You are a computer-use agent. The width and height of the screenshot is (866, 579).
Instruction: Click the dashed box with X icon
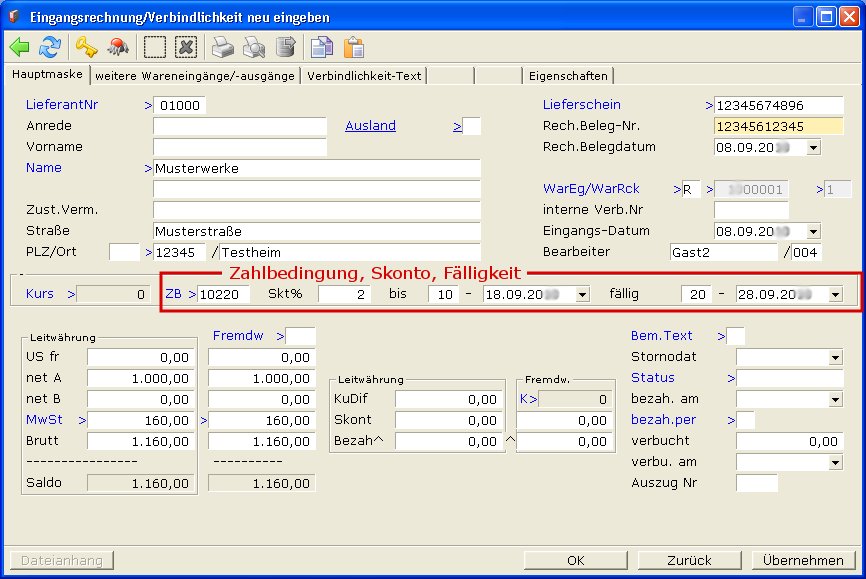(x=186, y=47)
